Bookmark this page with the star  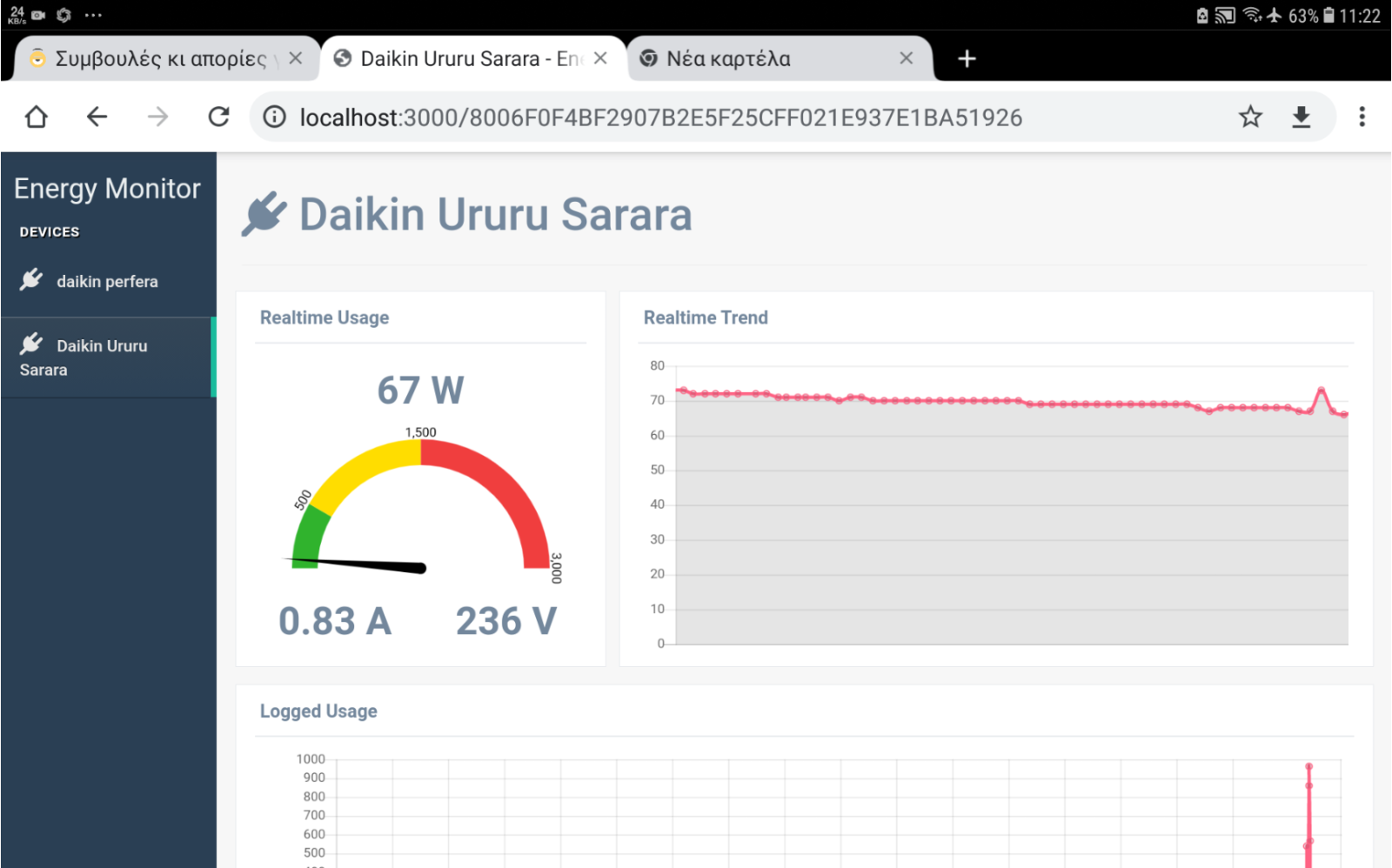(x=1250, y=117)
